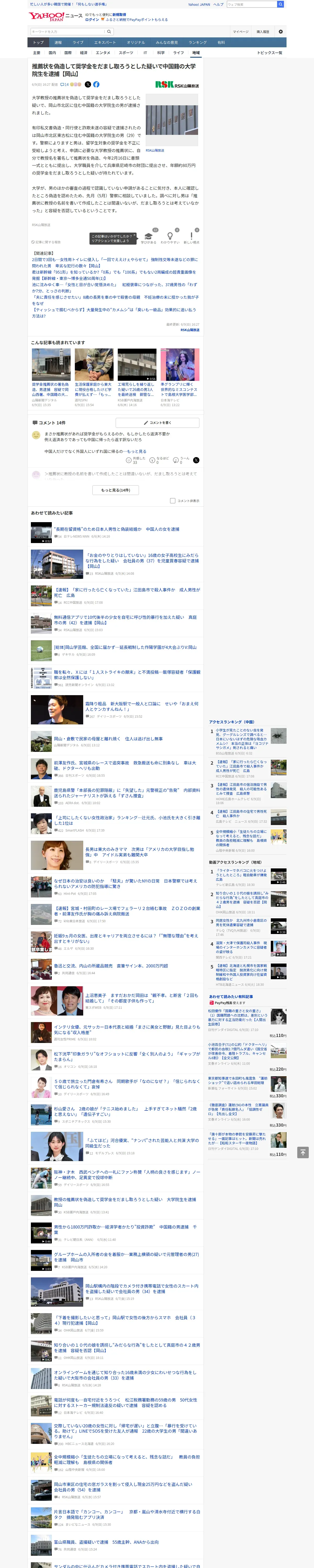This screenshot has height=1568, width=314.
Task: Open the ランキング tab
Action: tap(198, 43)
